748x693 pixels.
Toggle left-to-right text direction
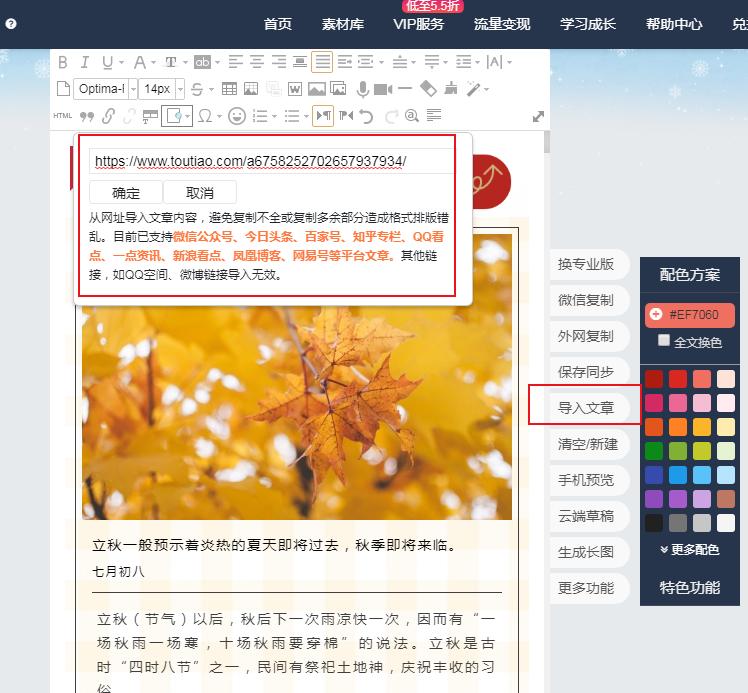(x=323, y=116)
